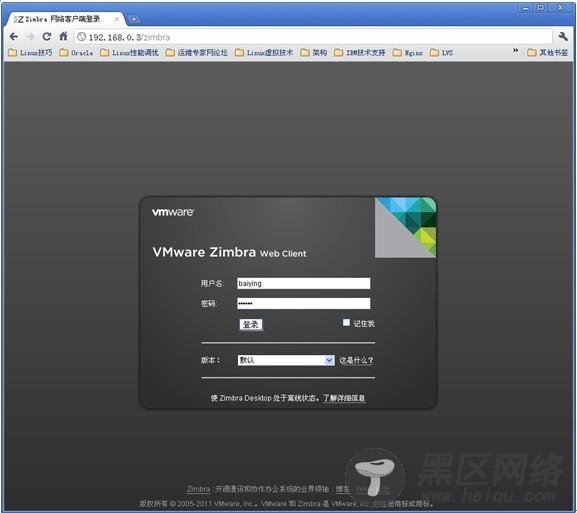Click the vmware logo
This screenshot has height=513, width=577.
[x=173, y=212]
